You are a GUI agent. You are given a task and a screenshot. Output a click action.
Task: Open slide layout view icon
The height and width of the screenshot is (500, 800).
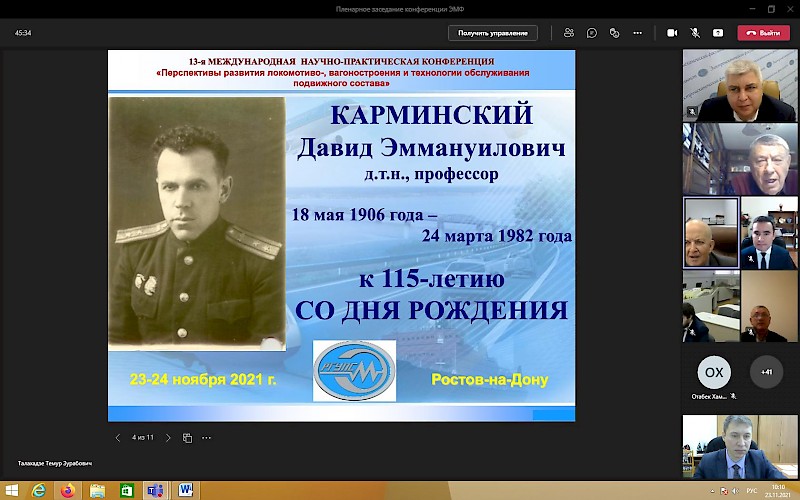pos(187,438)
